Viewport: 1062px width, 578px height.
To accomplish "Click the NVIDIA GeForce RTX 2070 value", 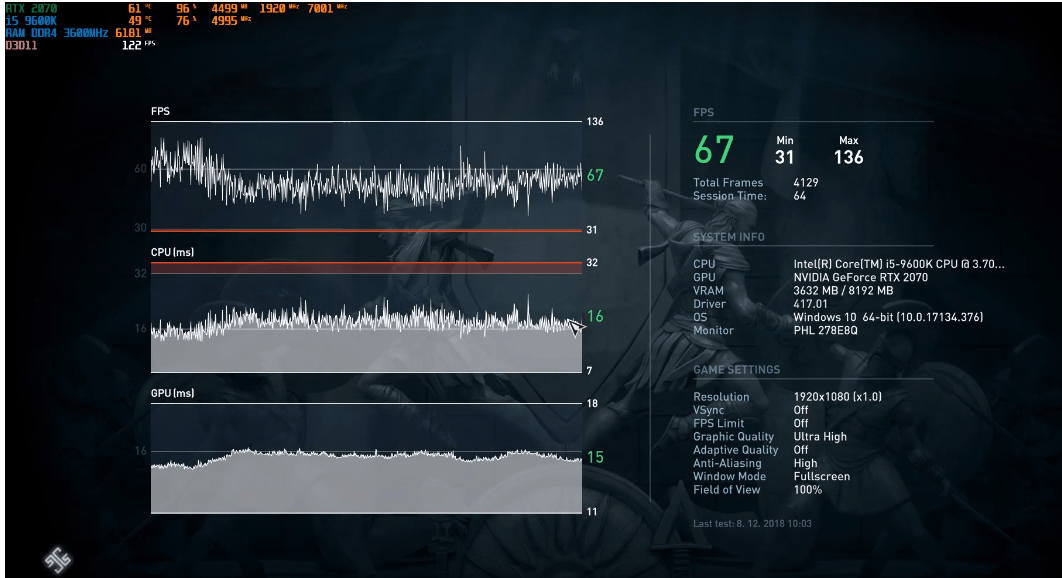I will pos(861,277).
